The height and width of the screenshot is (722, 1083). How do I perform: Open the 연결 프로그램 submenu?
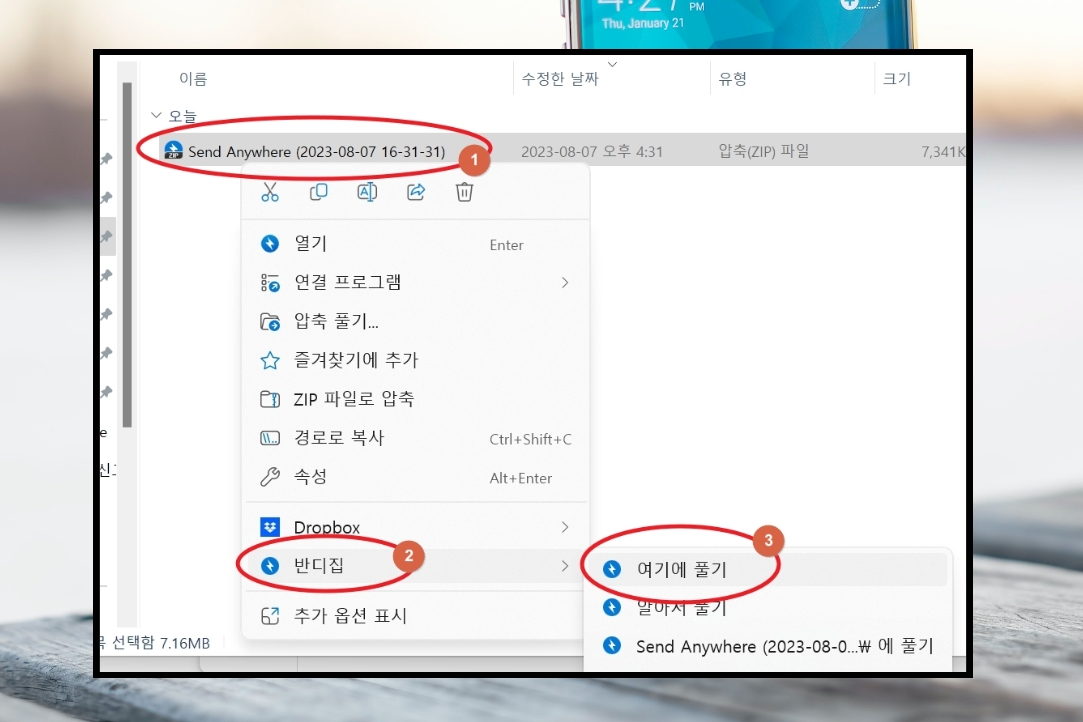click(416, 283)
